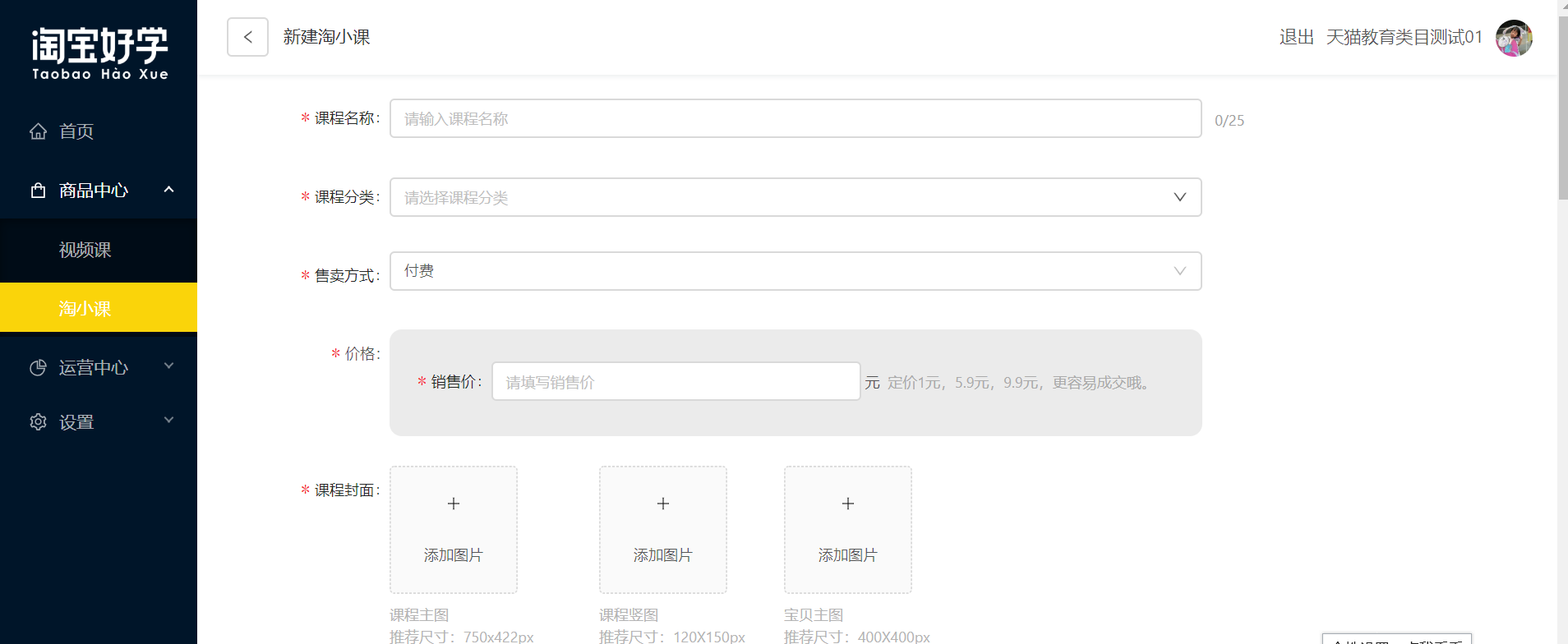
Task: Click the 宝贝主图 caption text
Action: click(x=814, y=614)
